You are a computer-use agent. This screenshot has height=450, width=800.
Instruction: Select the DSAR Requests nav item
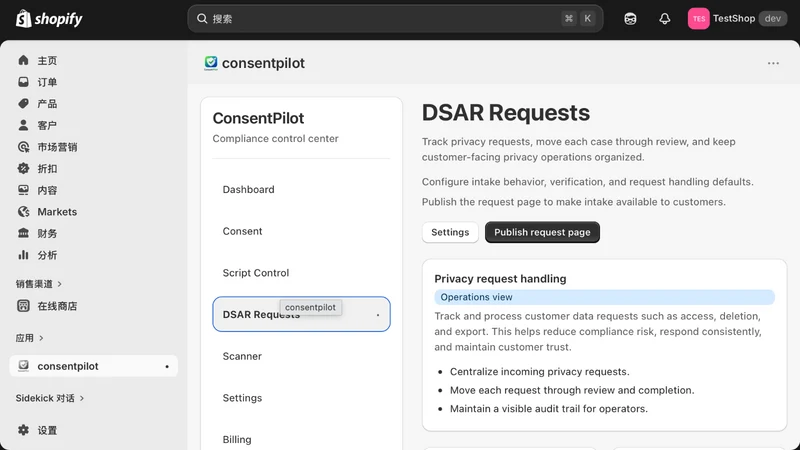coord(302,314)
